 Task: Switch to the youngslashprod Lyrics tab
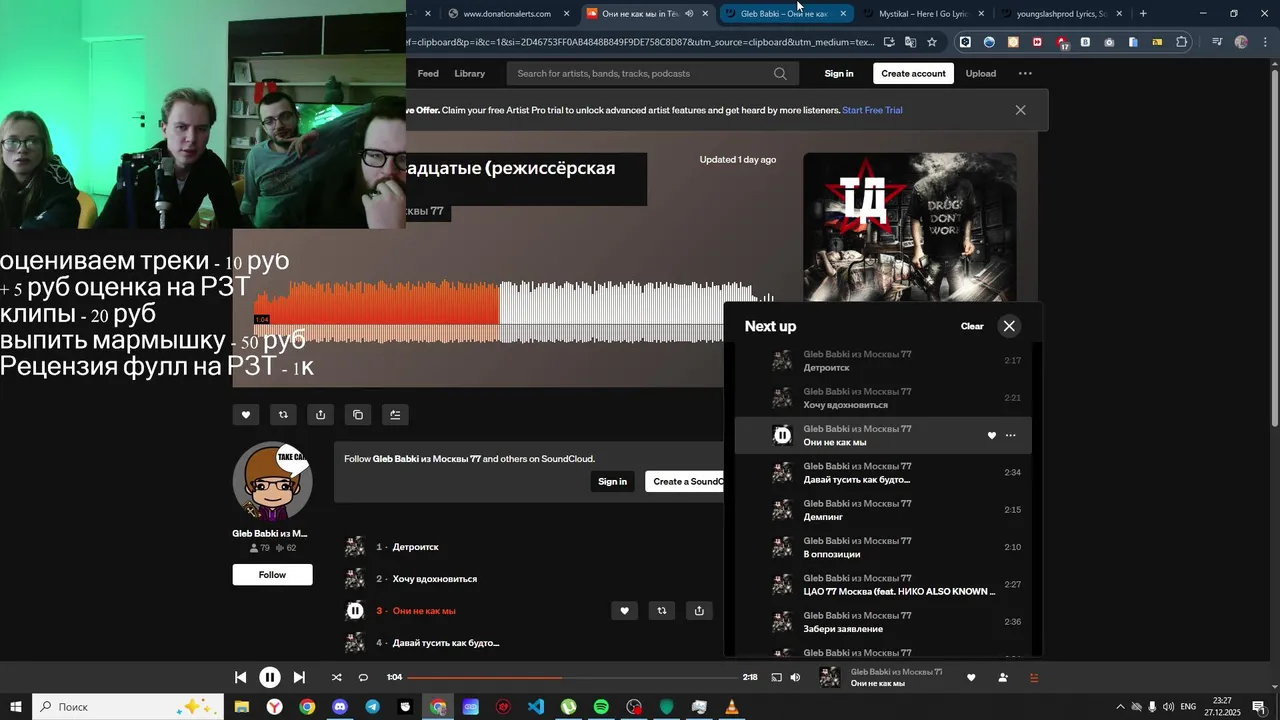[x=1060, y=14]
